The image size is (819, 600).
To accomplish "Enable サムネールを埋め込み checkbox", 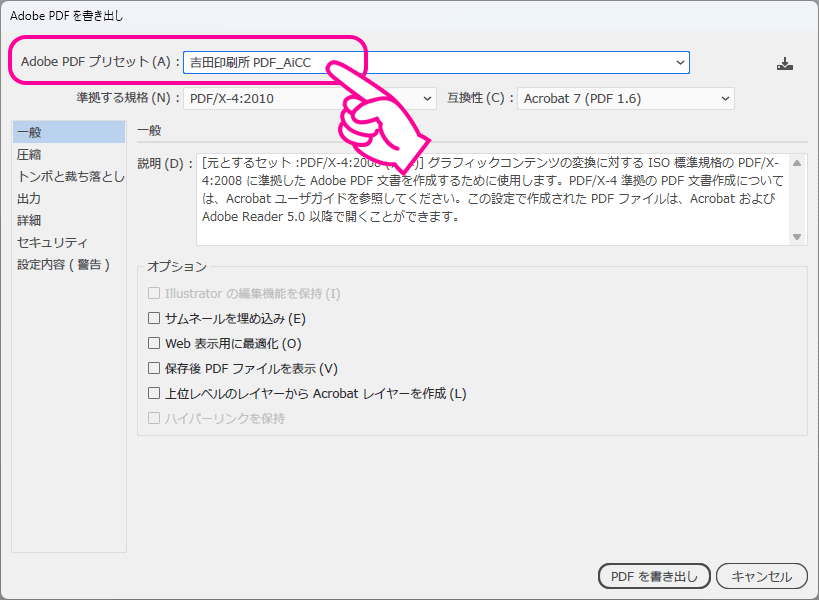I will pos(154,318).
